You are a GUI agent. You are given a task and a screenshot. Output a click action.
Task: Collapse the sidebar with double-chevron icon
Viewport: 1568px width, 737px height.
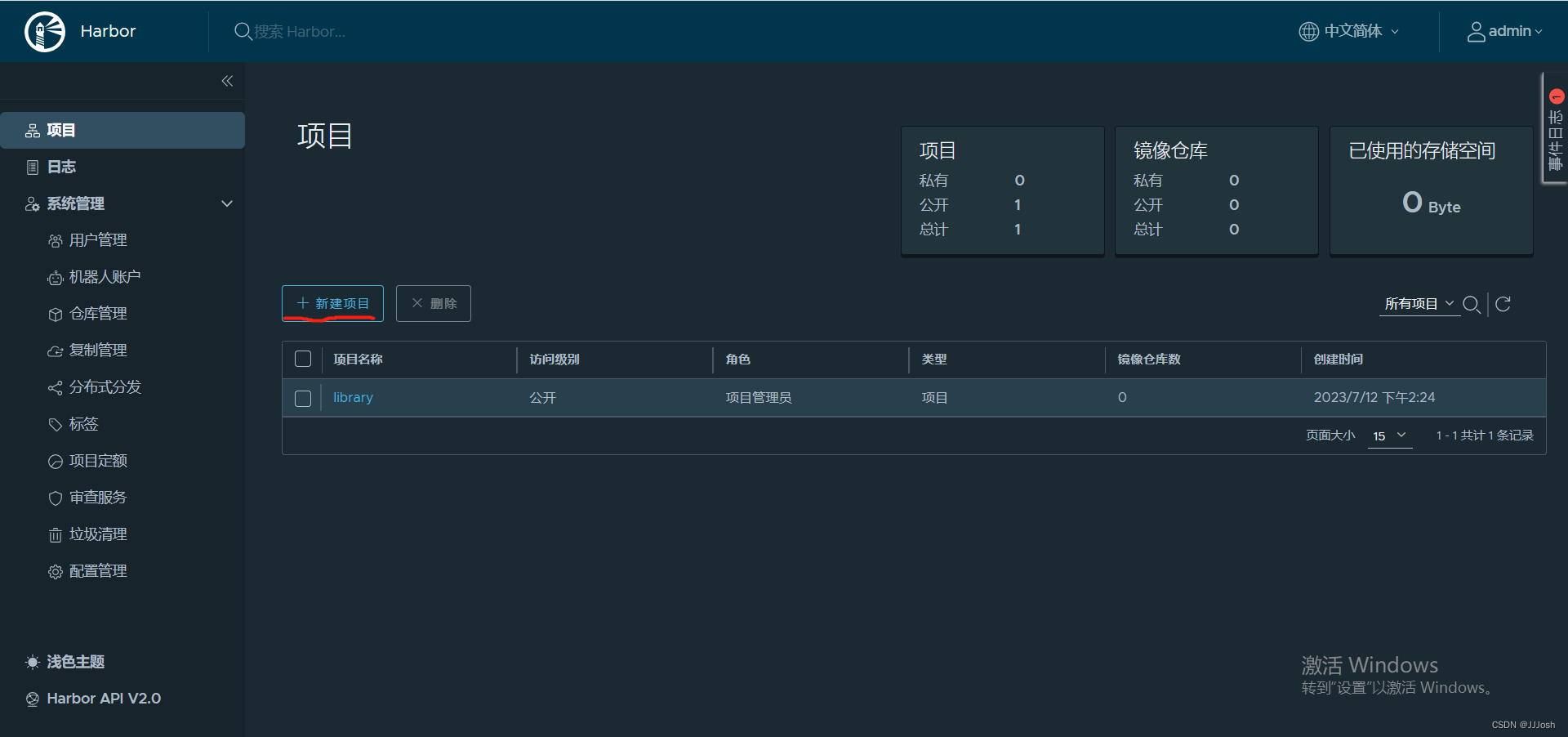click(227, 81)
